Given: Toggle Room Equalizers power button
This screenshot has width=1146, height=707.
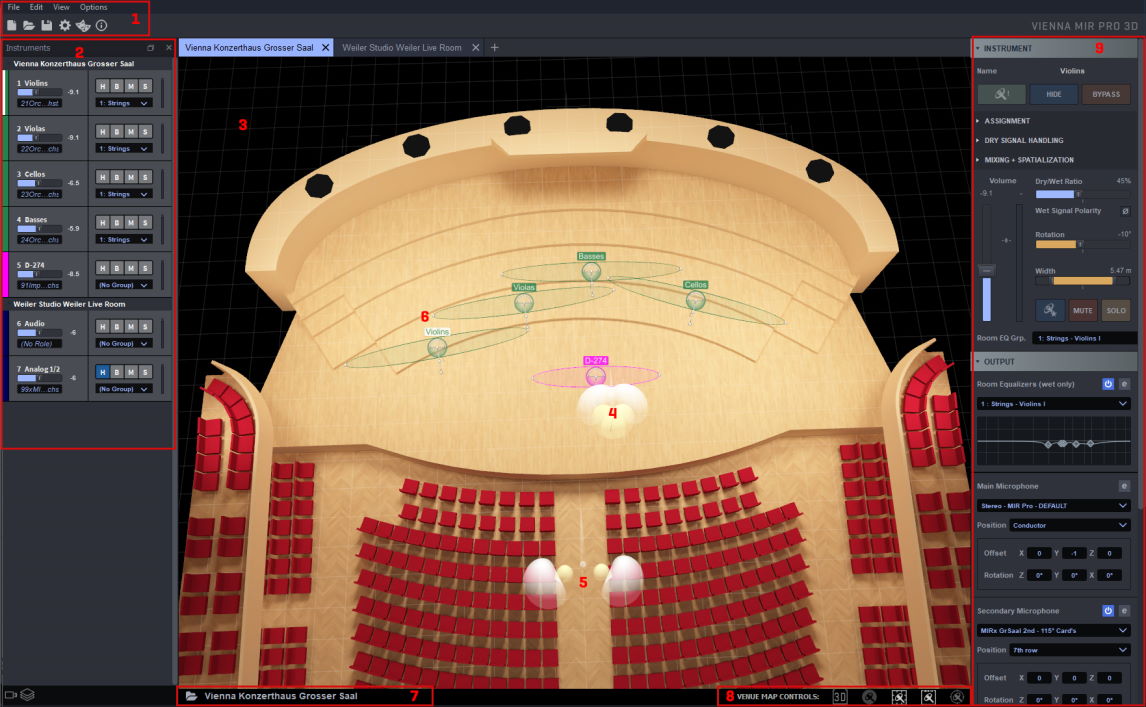Looking at the screenshot, I should [1108, 384].
